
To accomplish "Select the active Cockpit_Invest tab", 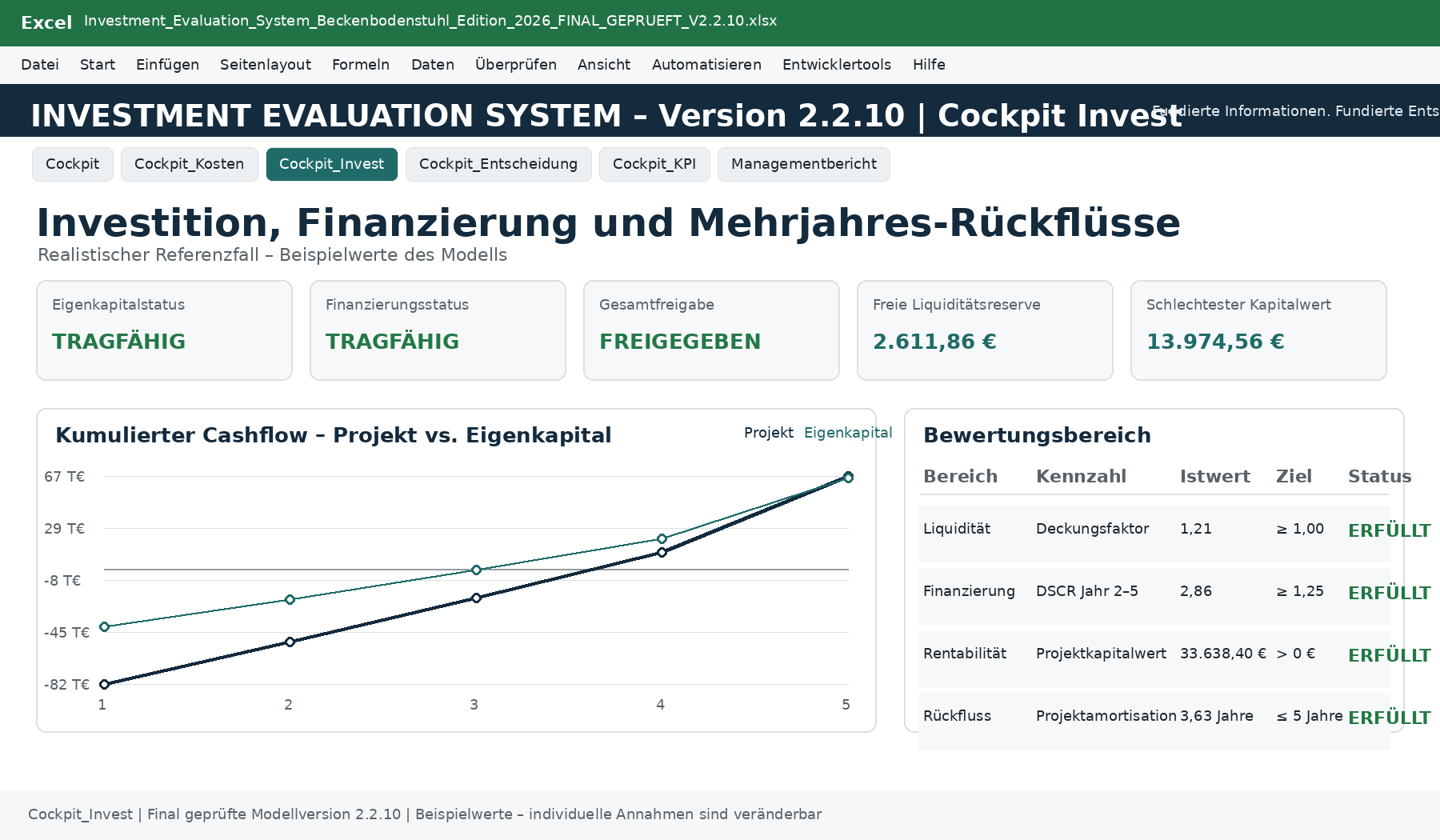I will pos(332,164).
